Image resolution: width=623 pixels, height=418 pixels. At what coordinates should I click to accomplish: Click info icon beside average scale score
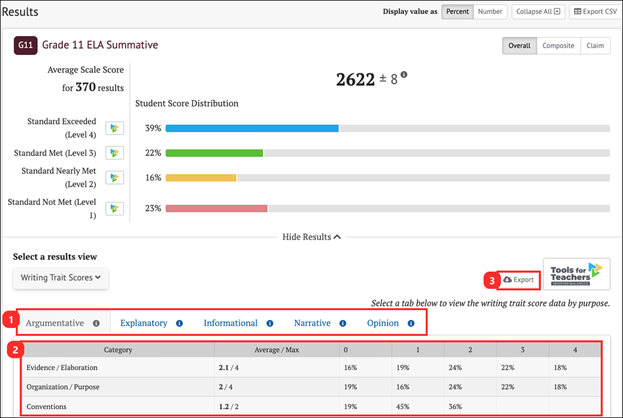404,75
